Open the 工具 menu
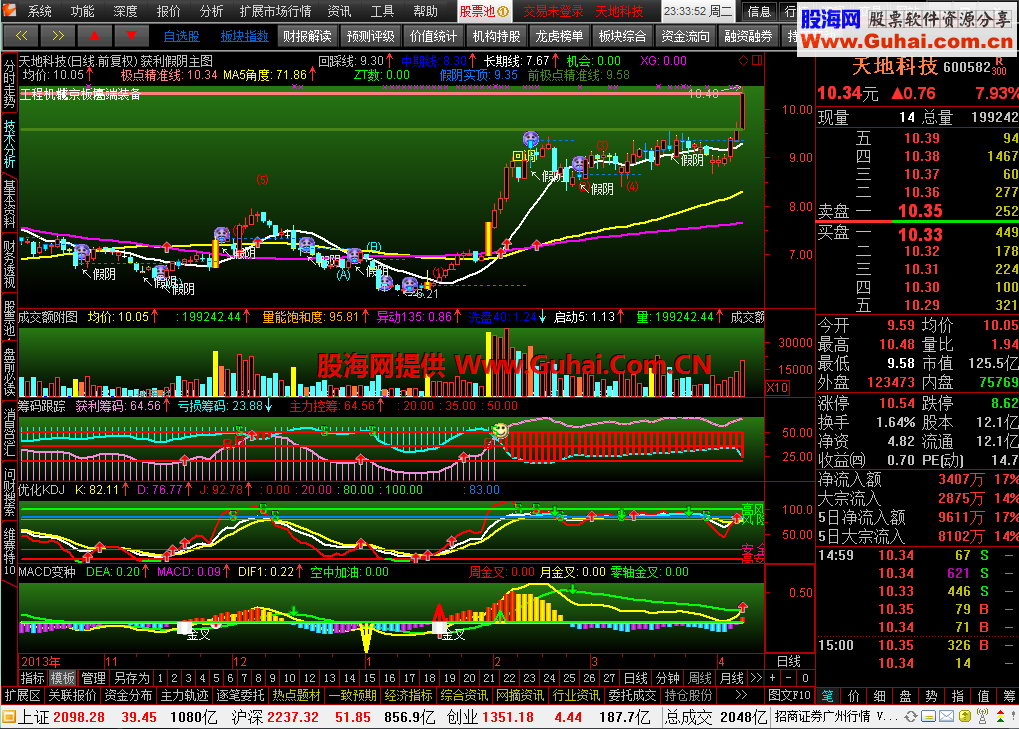 382,11
